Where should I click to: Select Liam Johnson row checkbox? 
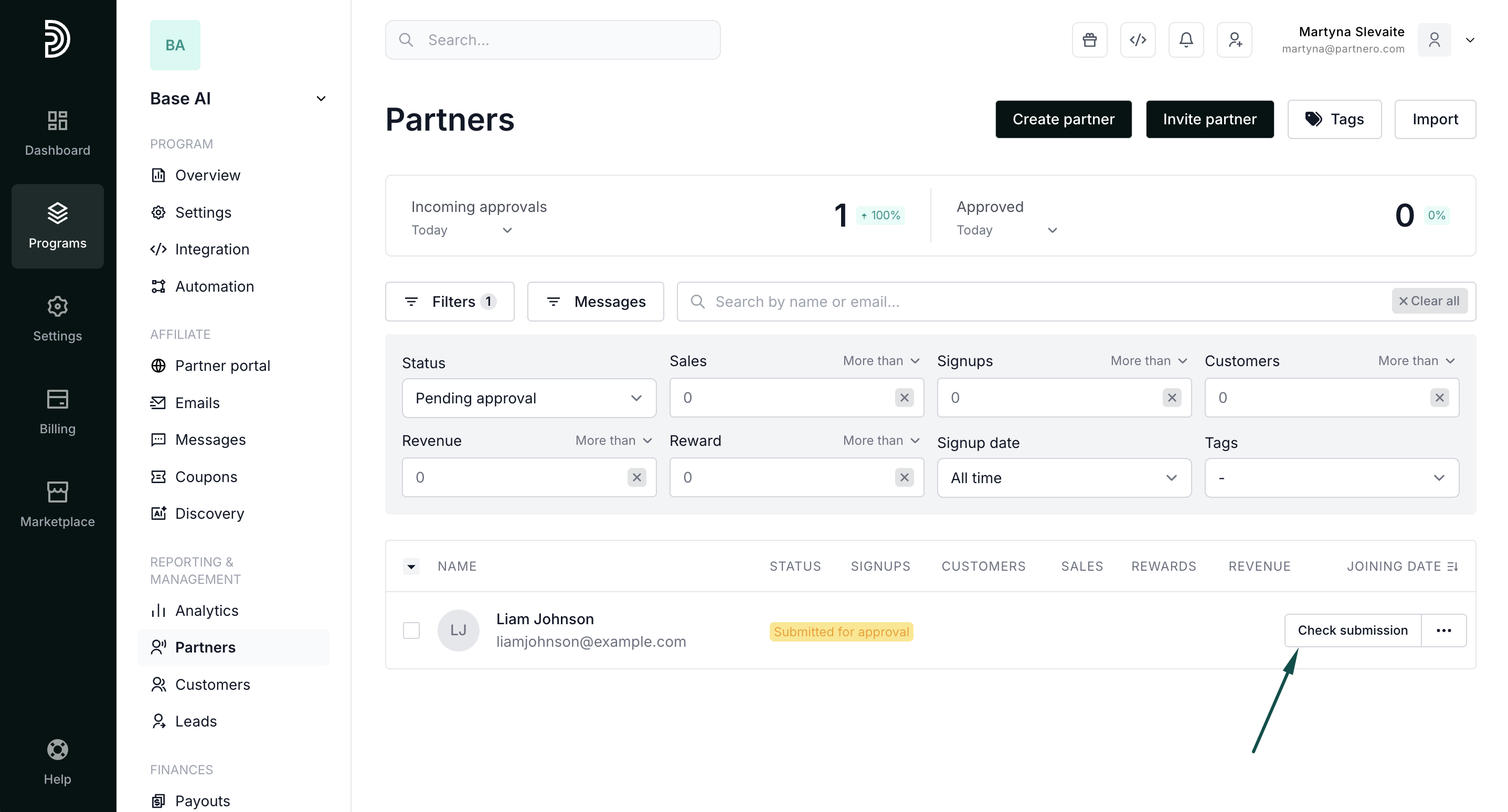pos(411,631)
